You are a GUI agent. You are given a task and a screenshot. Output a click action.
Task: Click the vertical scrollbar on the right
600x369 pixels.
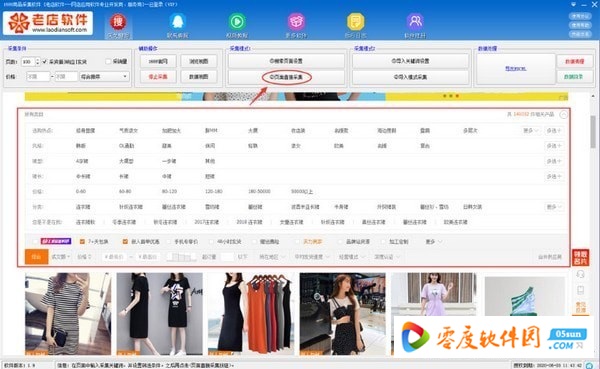(x=593, y=132)
